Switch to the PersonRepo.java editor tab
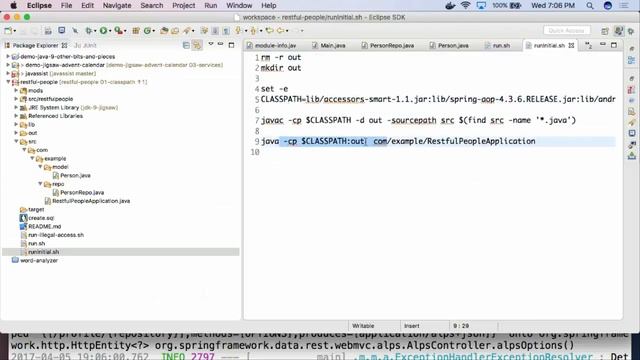This screenshot has height=360, width=640. [x=387, y=45]
